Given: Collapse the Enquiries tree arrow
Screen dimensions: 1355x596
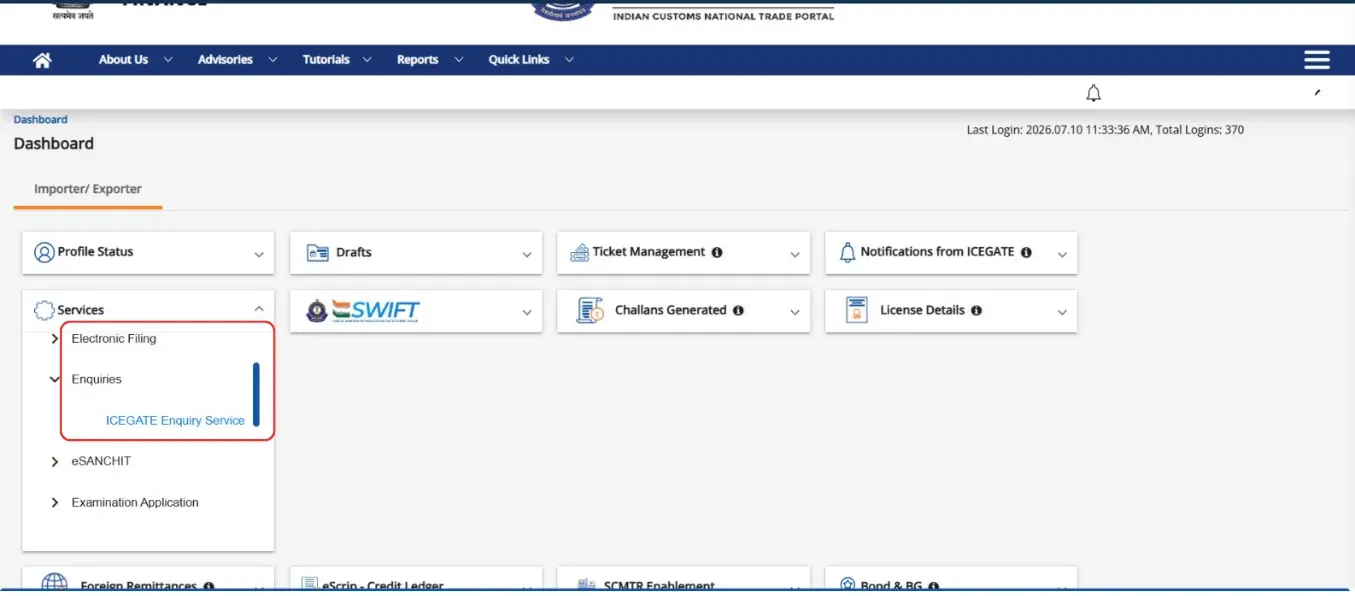Looking at the screenshot, I should [x=54, y=380].
